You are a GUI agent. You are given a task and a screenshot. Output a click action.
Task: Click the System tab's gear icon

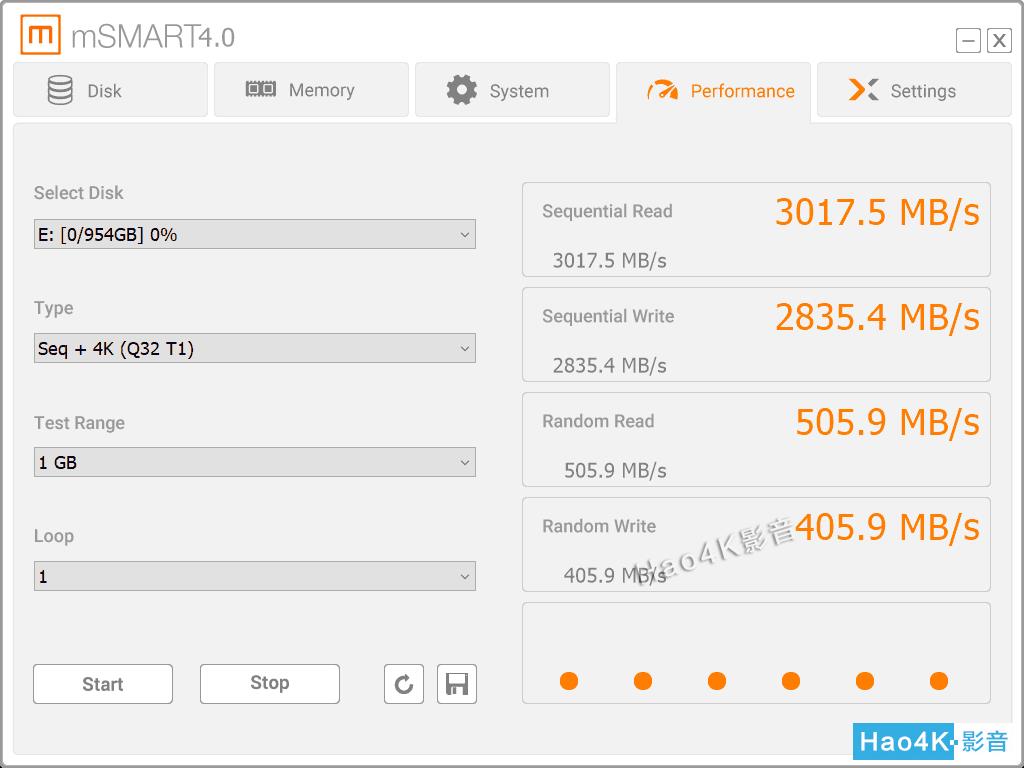pos(462,90)
